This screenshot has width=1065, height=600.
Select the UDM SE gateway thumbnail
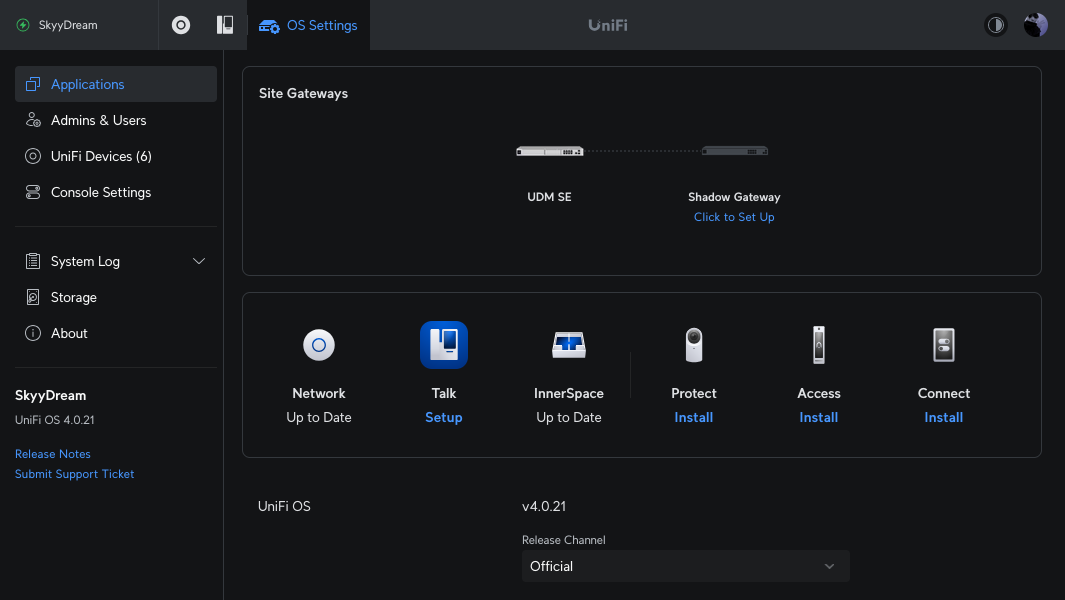[x=549, y=152]
